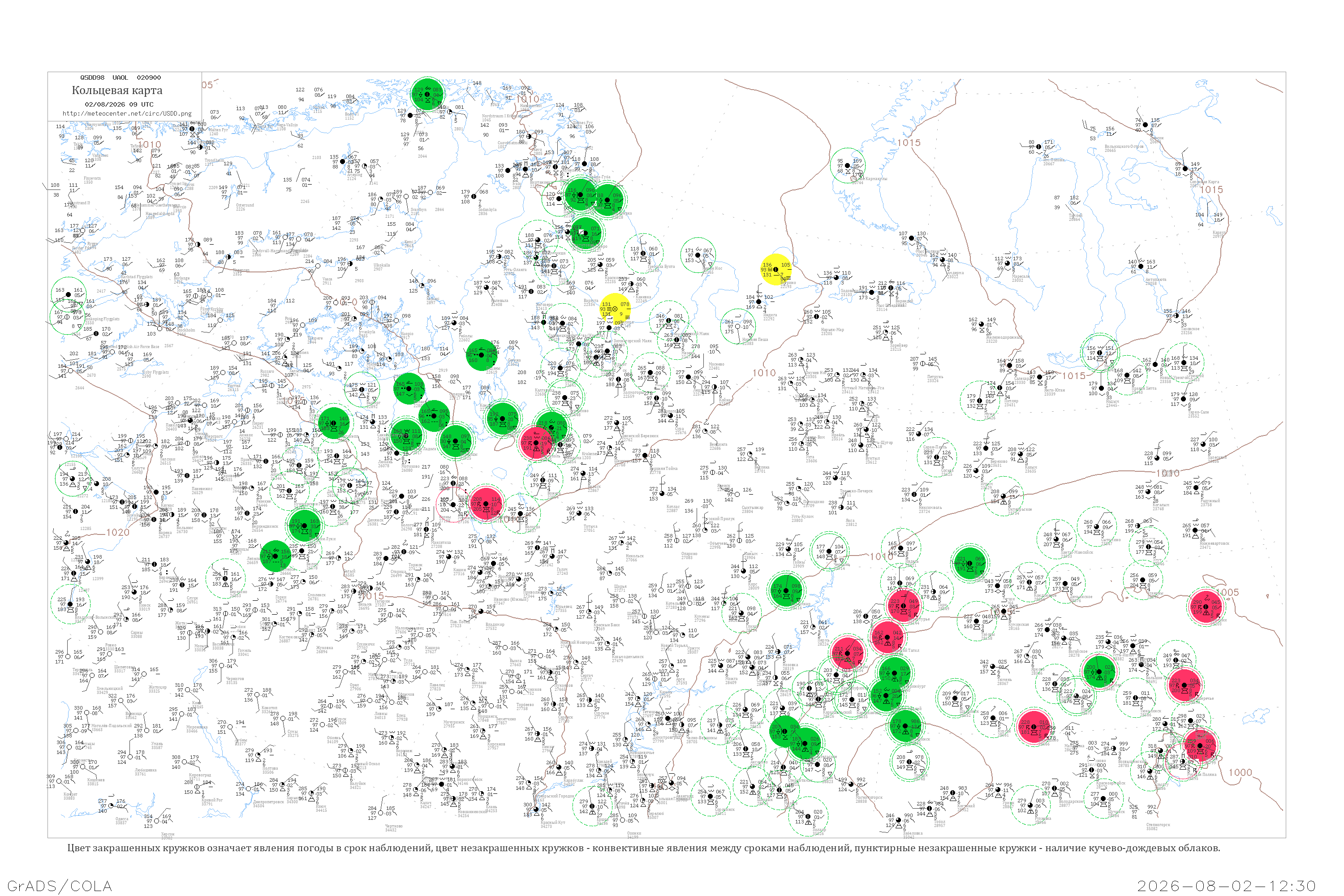Click the hollow red circle next to 208 114
1344x896 pixels.
(452, 504)
